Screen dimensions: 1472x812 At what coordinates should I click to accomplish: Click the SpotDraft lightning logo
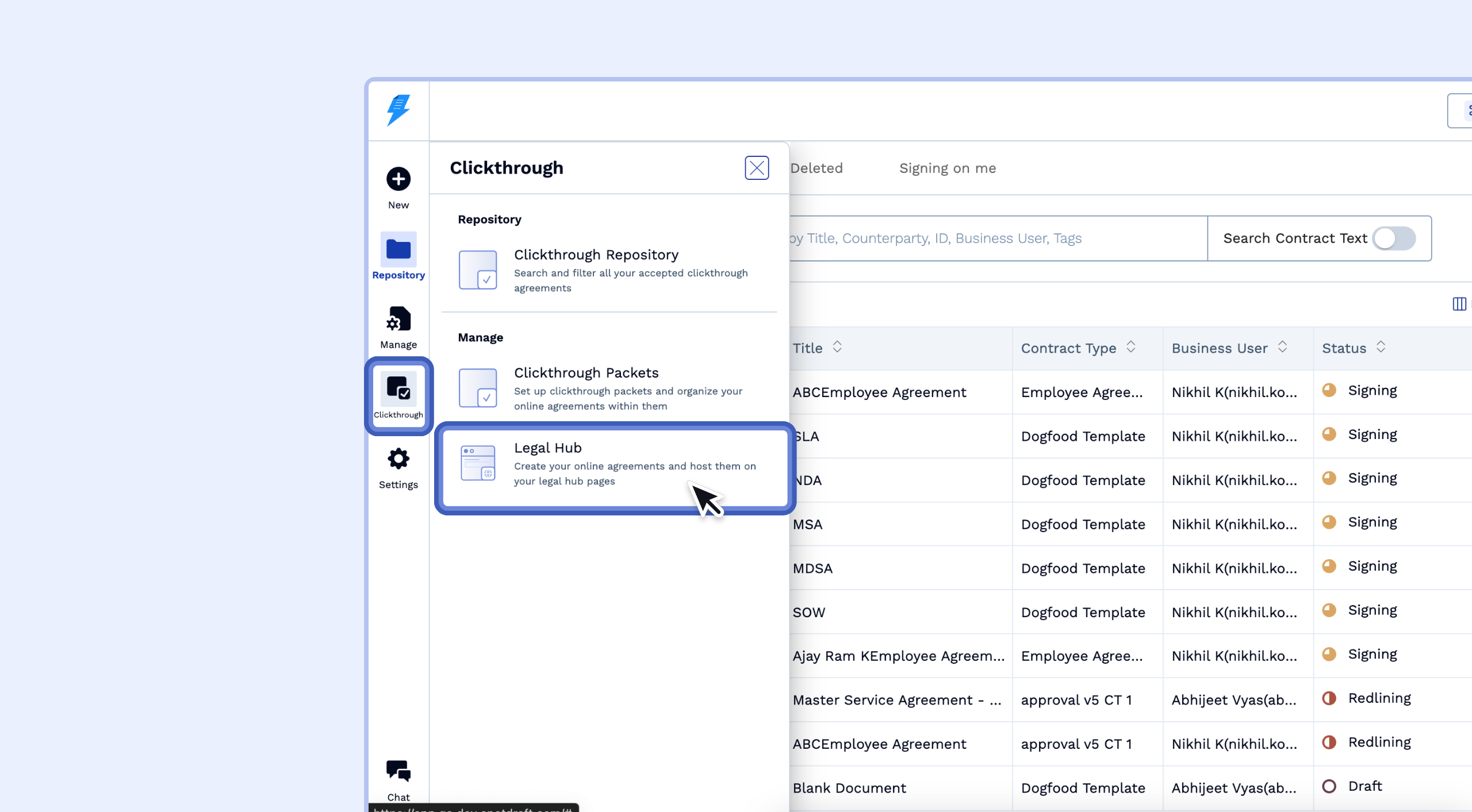tap(398, 110)
